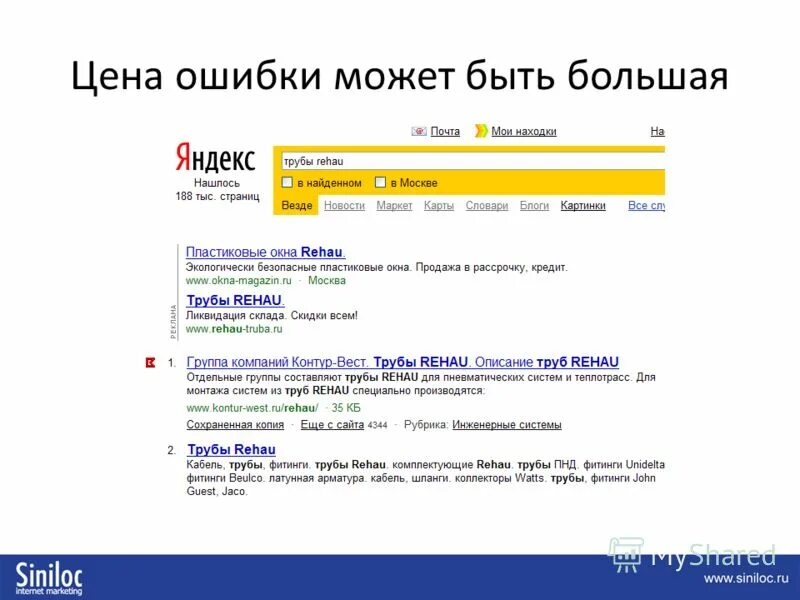The height and width of the screenshot is (600, 800).
Task: Enable the в найденном checkbox
Action: 289,181
